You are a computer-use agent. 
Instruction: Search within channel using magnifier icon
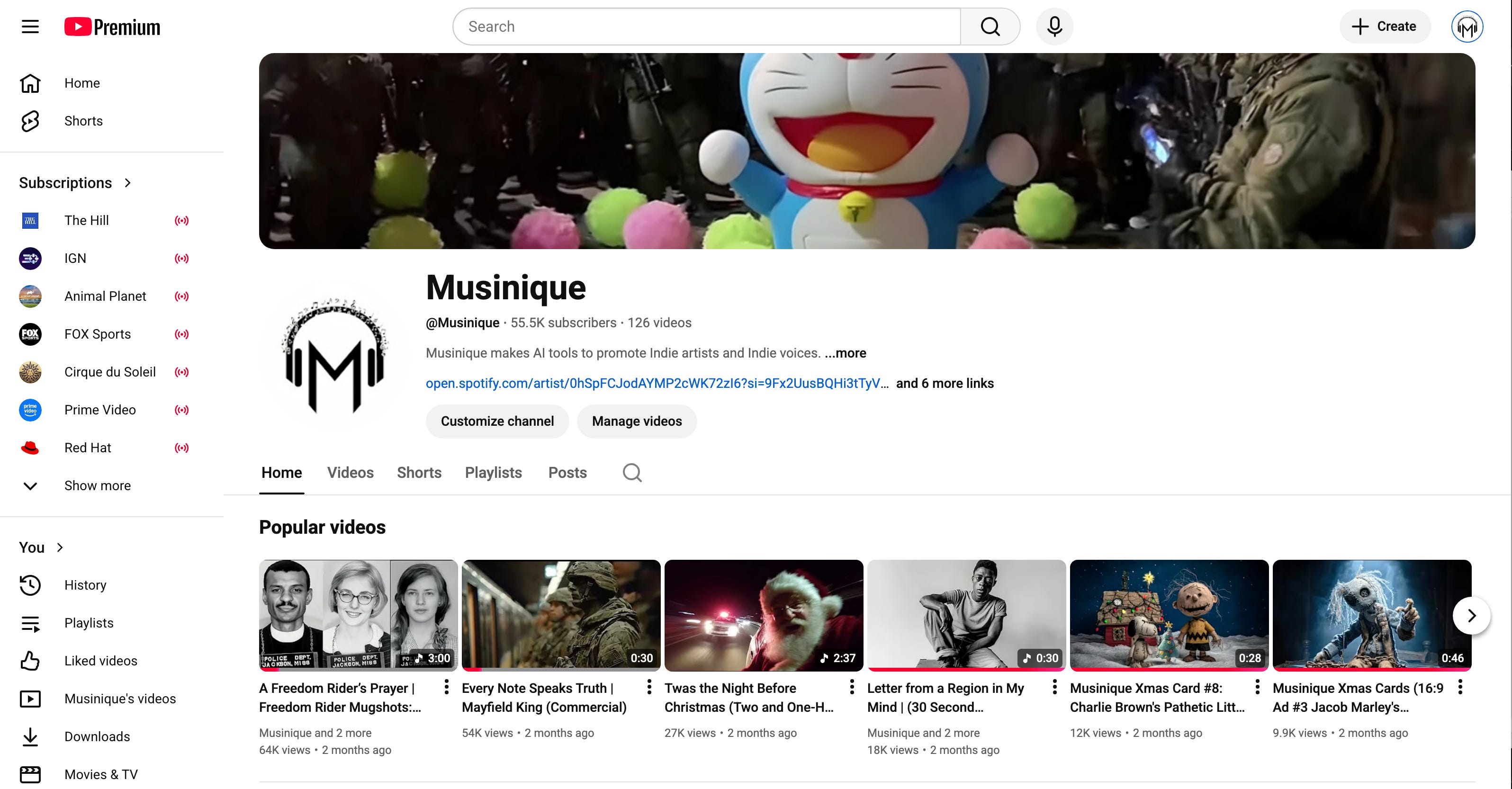[x=631, y=473]
